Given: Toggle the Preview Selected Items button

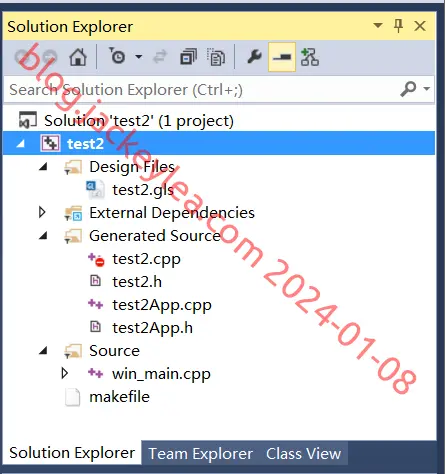Looking at the screenshot, I should click(x=282, y=57).
